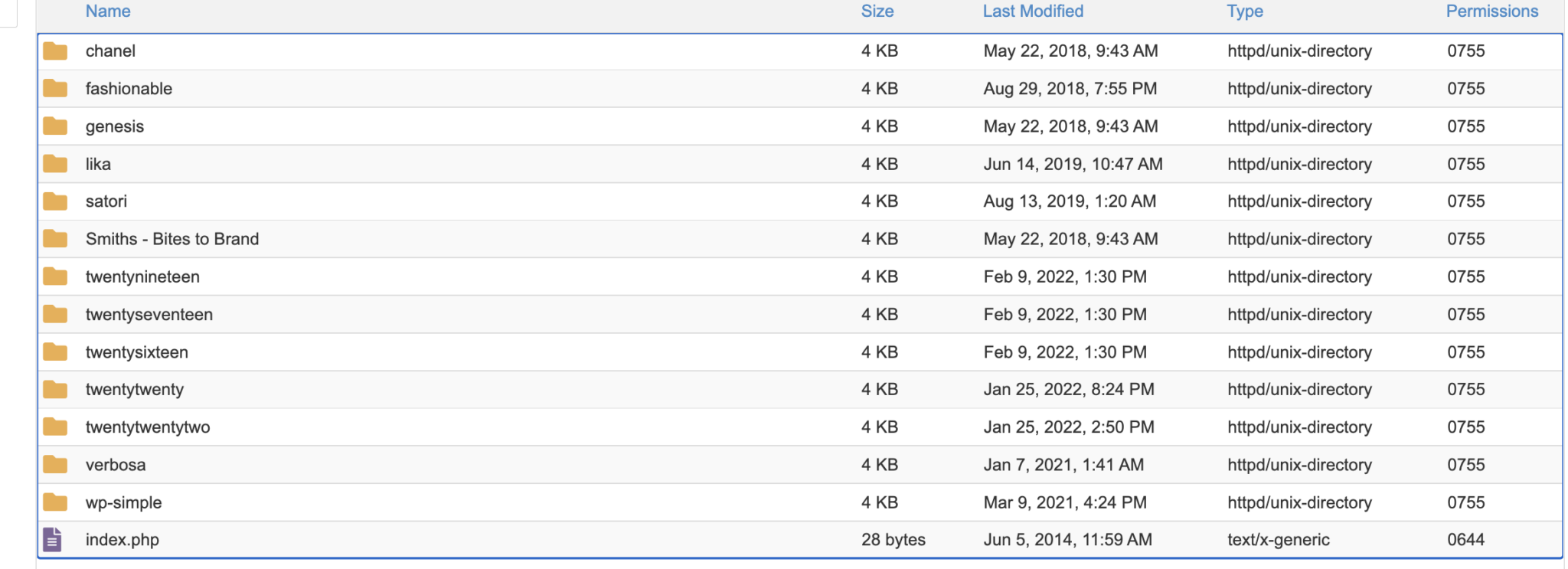Sort by Permissions column header
Viewport: 1568px width, 569px height.
pyautogui.click(x=1491, y=11)
